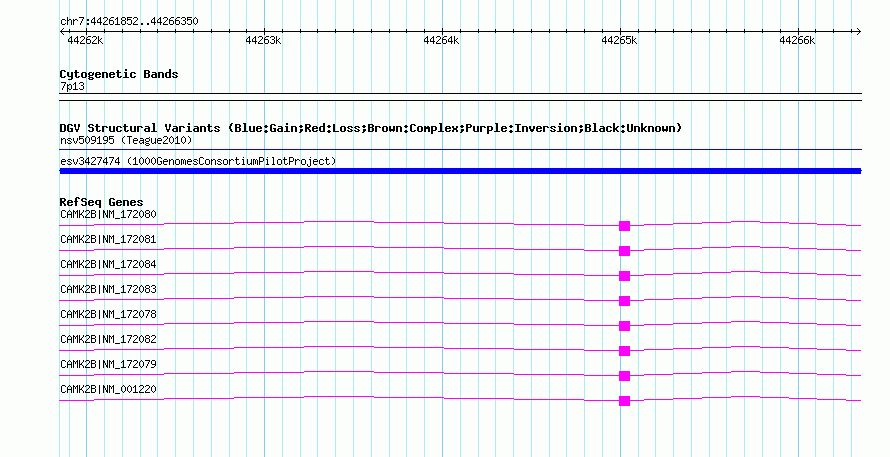Click the 44264k ruler tick label
The height and width of the screenshot is (457, 890).
(442, 40)
